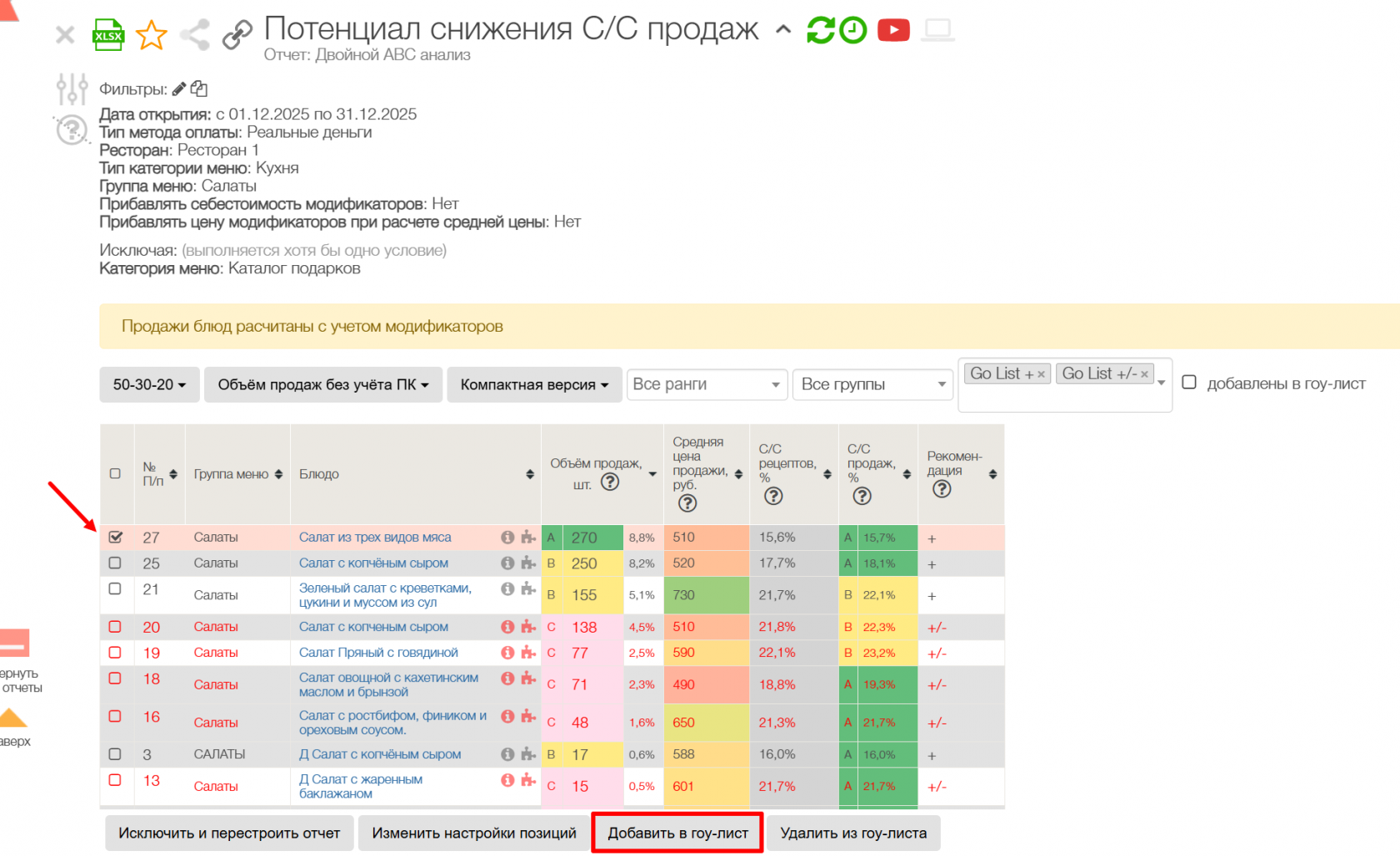The width and height of the screenshot is (1400, 856).
Task: Remove the 'Go List +' tag
Action: pos(1041,374)
